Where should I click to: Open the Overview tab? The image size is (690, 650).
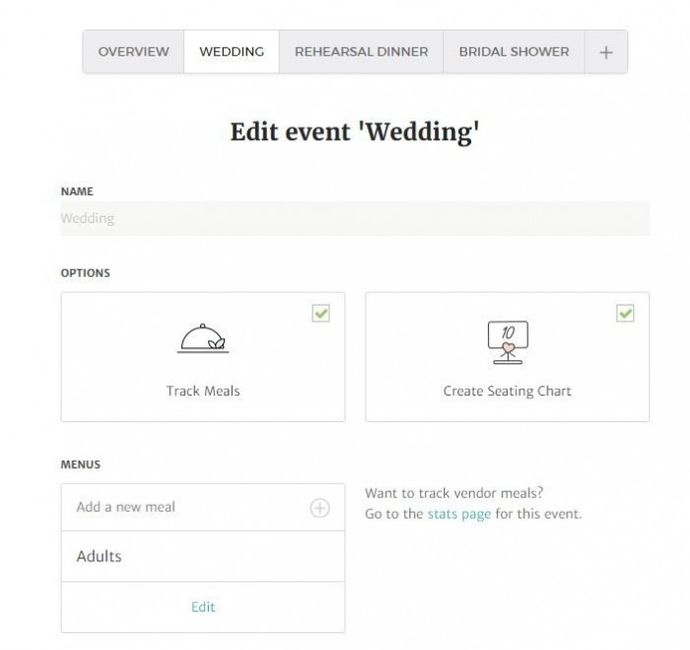tap(133, 52)
